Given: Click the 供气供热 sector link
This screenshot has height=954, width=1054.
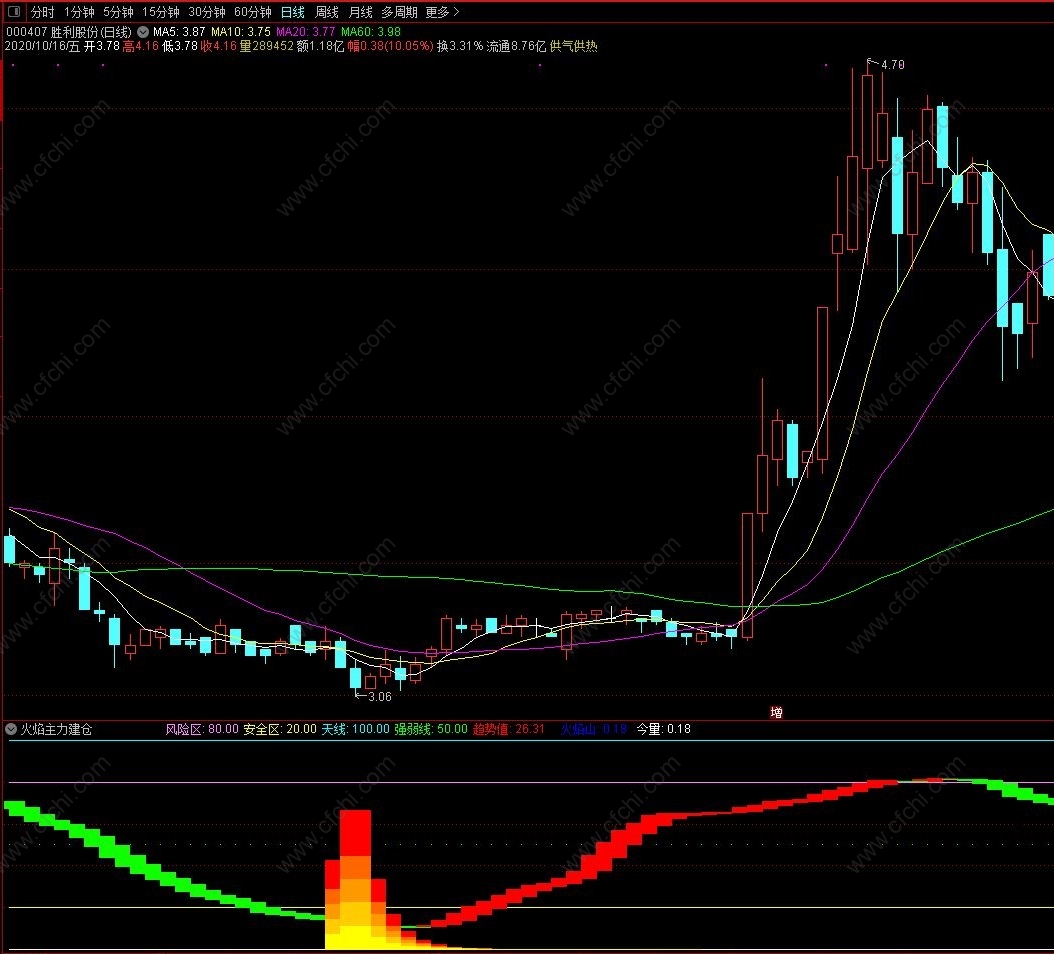Looking at the screenshot, I should (573, 46).
